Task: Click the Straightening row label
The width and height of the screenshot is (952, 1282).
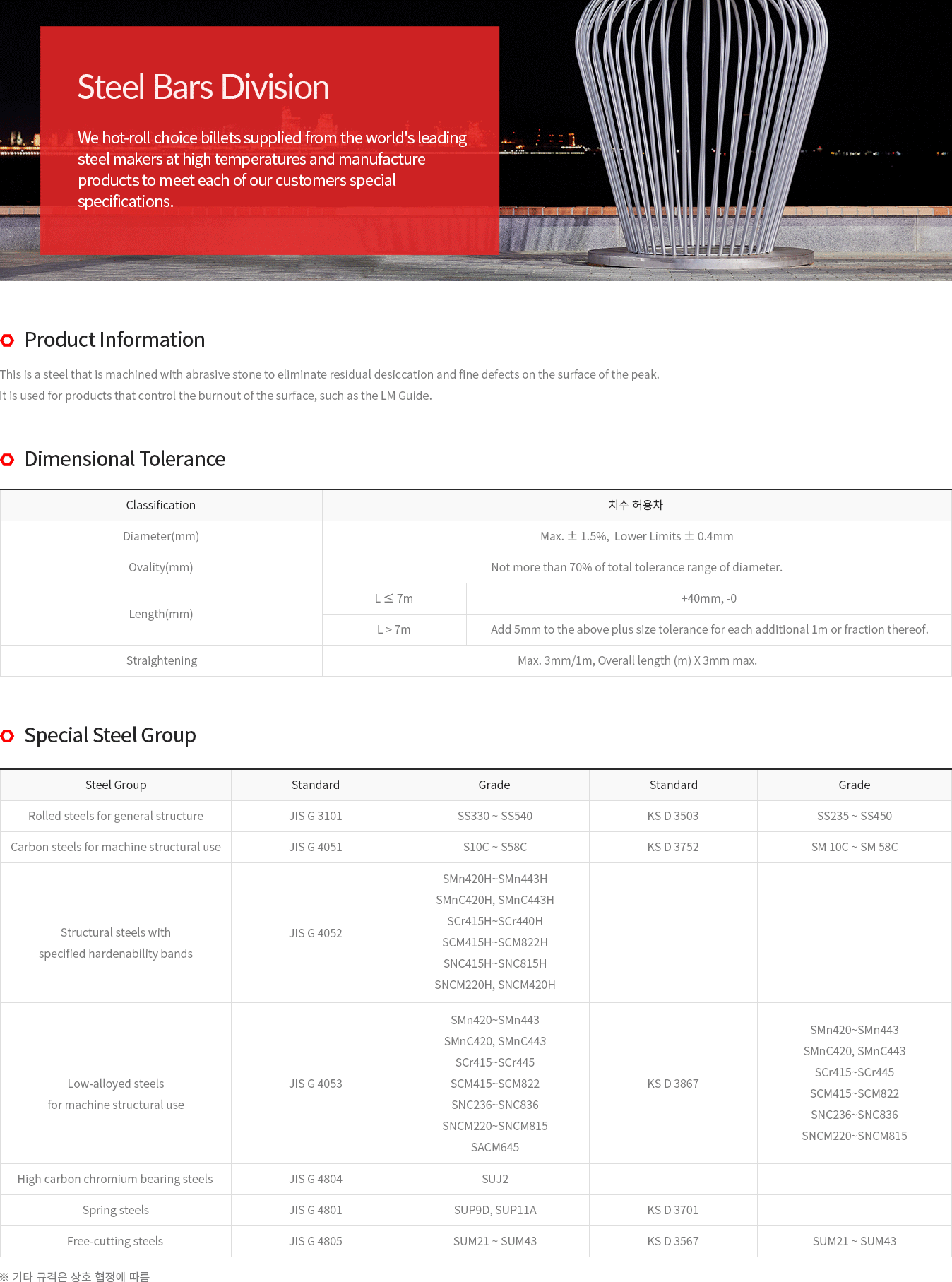Action: (161, 660)
